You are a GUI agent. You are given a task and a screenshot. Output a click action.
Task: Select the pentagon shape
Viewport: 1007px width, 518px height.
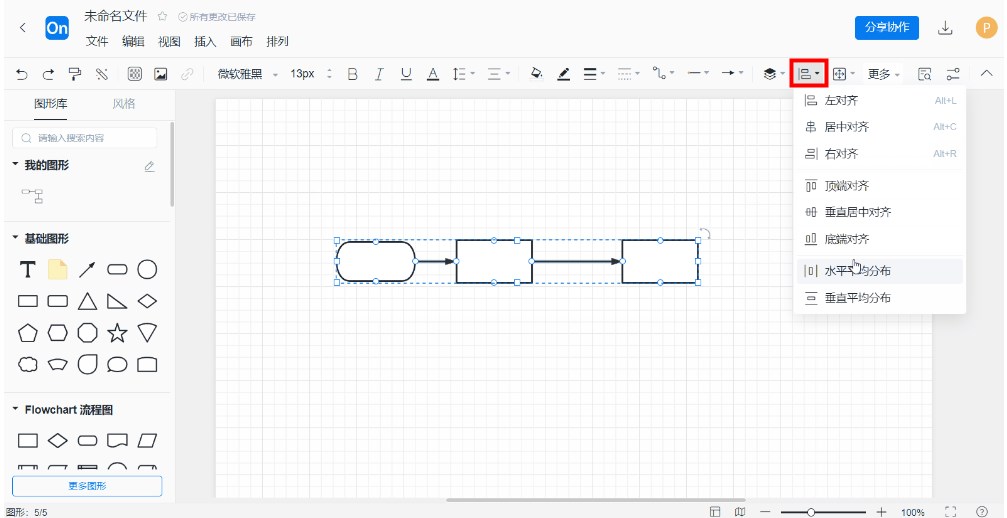click(28, 333)
